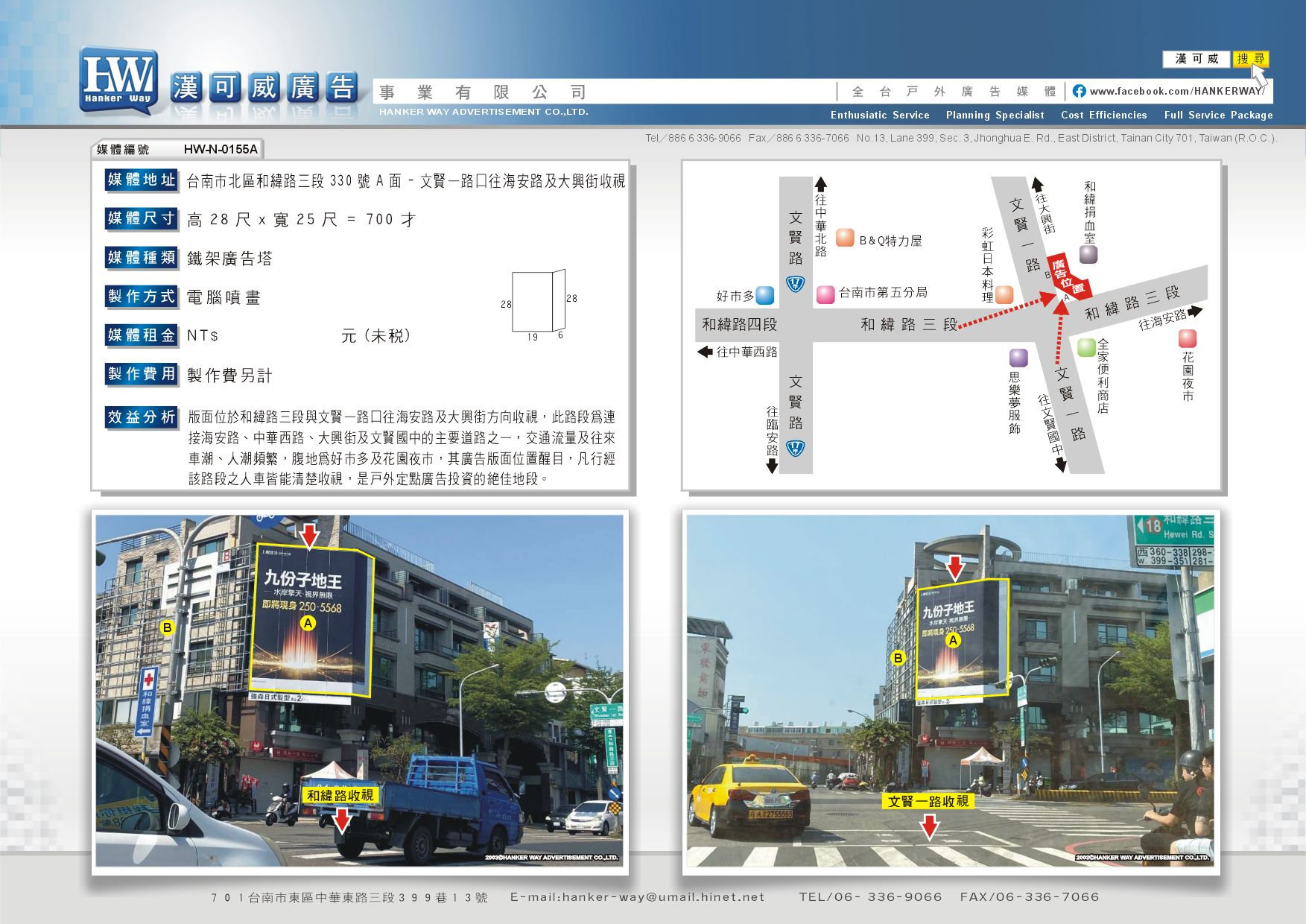This screenshot has height=924, width=1306.
Task: Click the 往中華西路 arrow icon
Action: click(x=705, y=352)
